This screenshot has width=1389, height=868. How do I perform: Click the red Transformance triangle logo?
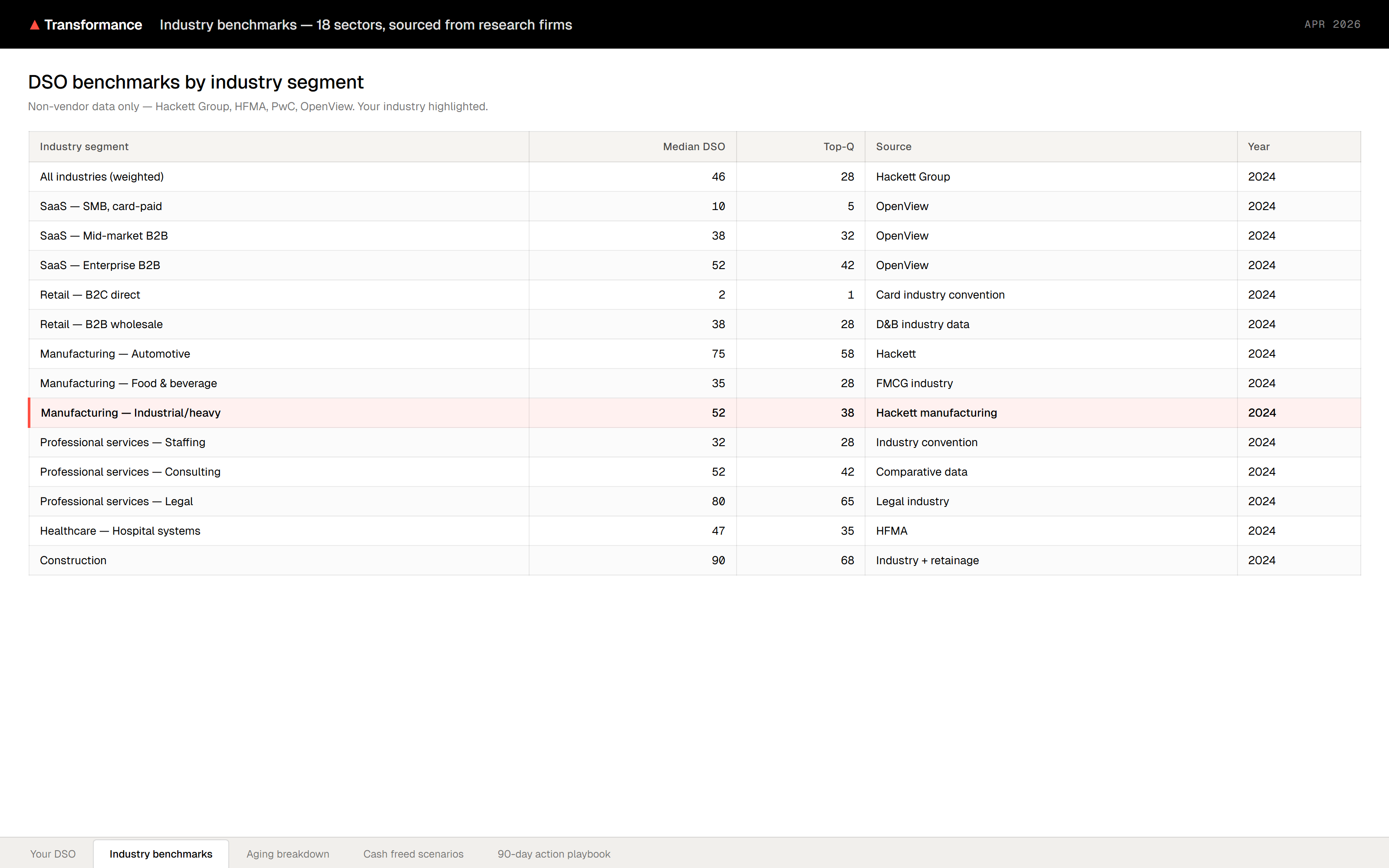(35, 24)
